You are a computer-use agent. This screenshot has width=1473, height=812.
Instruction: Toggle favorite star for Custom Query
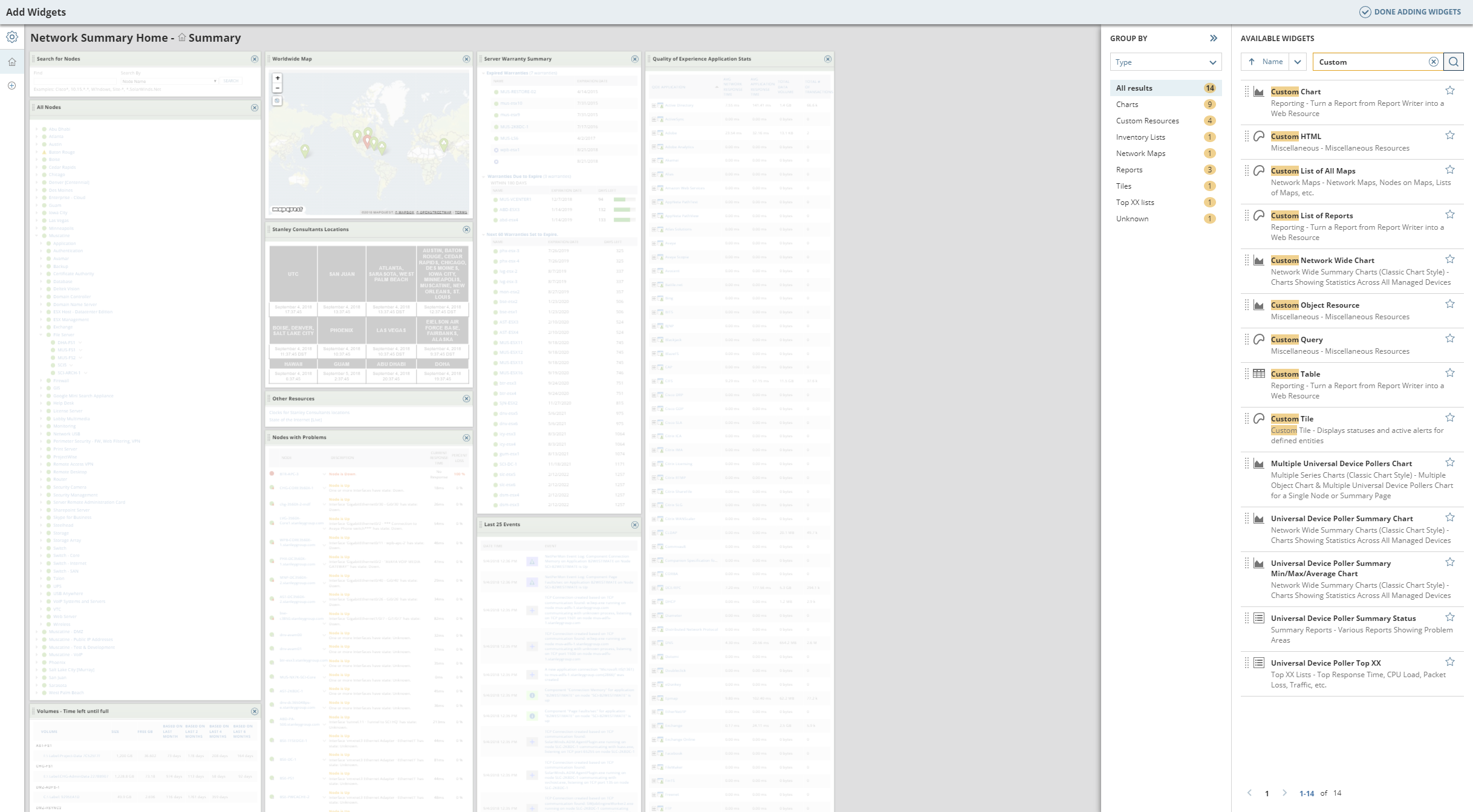click(1449, 339)
